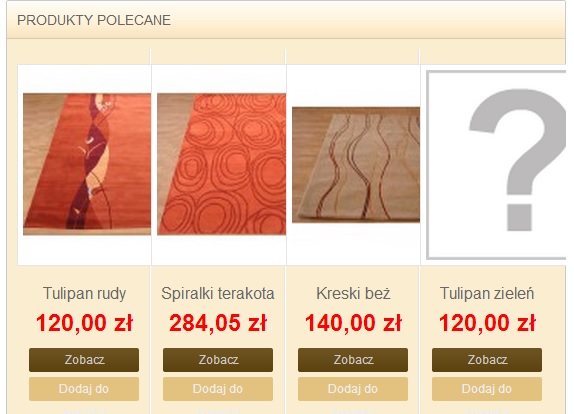Click the 140,00 zł price
The height and width of the screenshot is (414, 574).
353,323
